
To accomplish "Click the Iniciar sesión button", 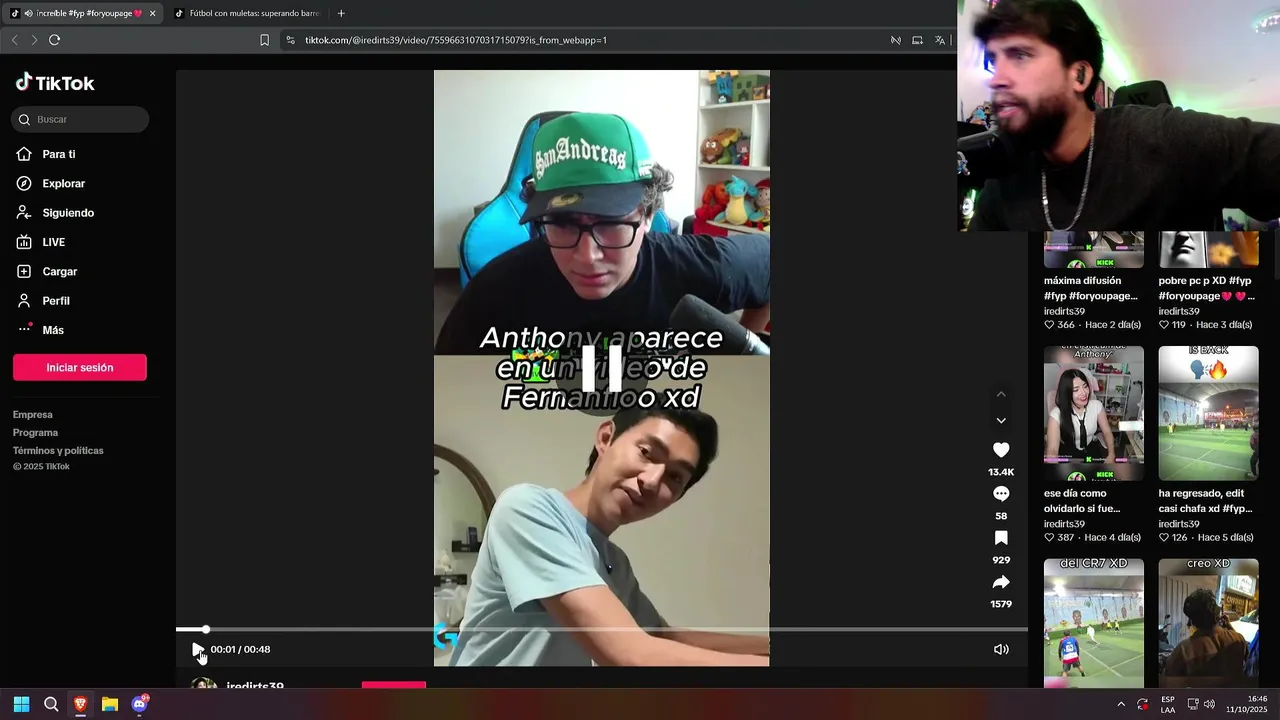I will click(x=80, y=367).
